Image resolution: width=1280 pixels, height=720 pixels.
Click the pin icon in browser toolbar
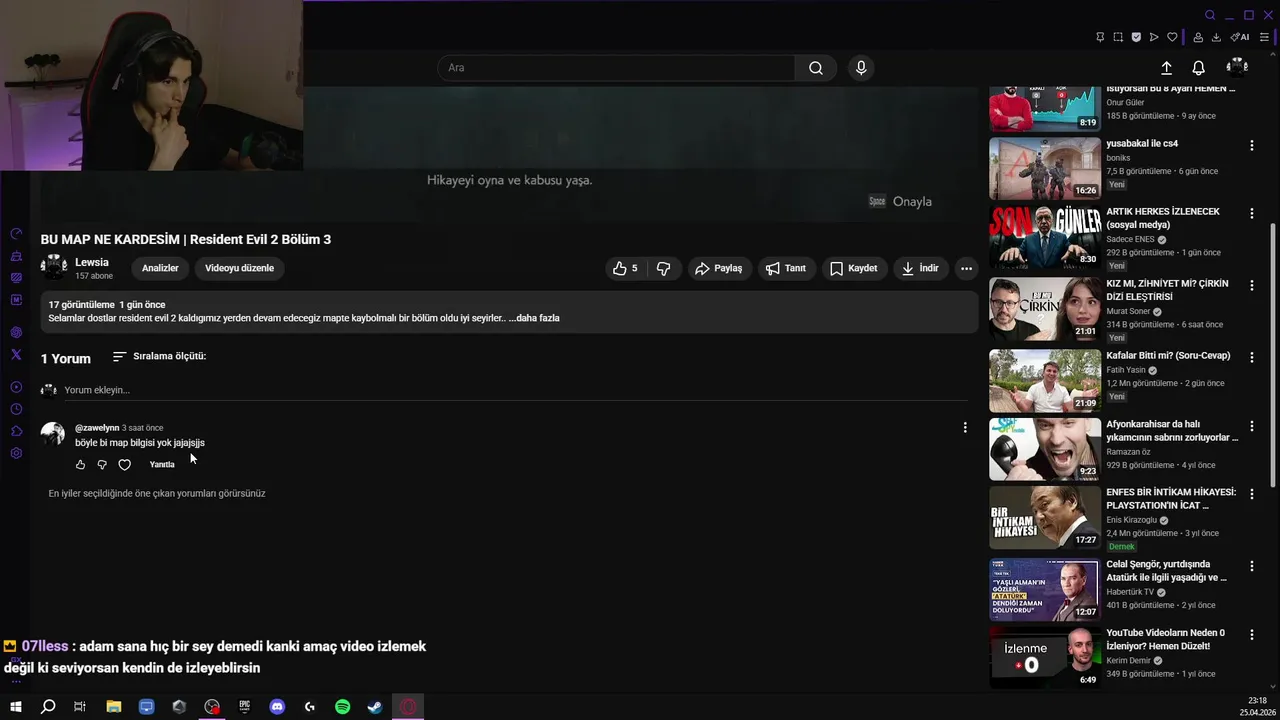click(1100, 37)
